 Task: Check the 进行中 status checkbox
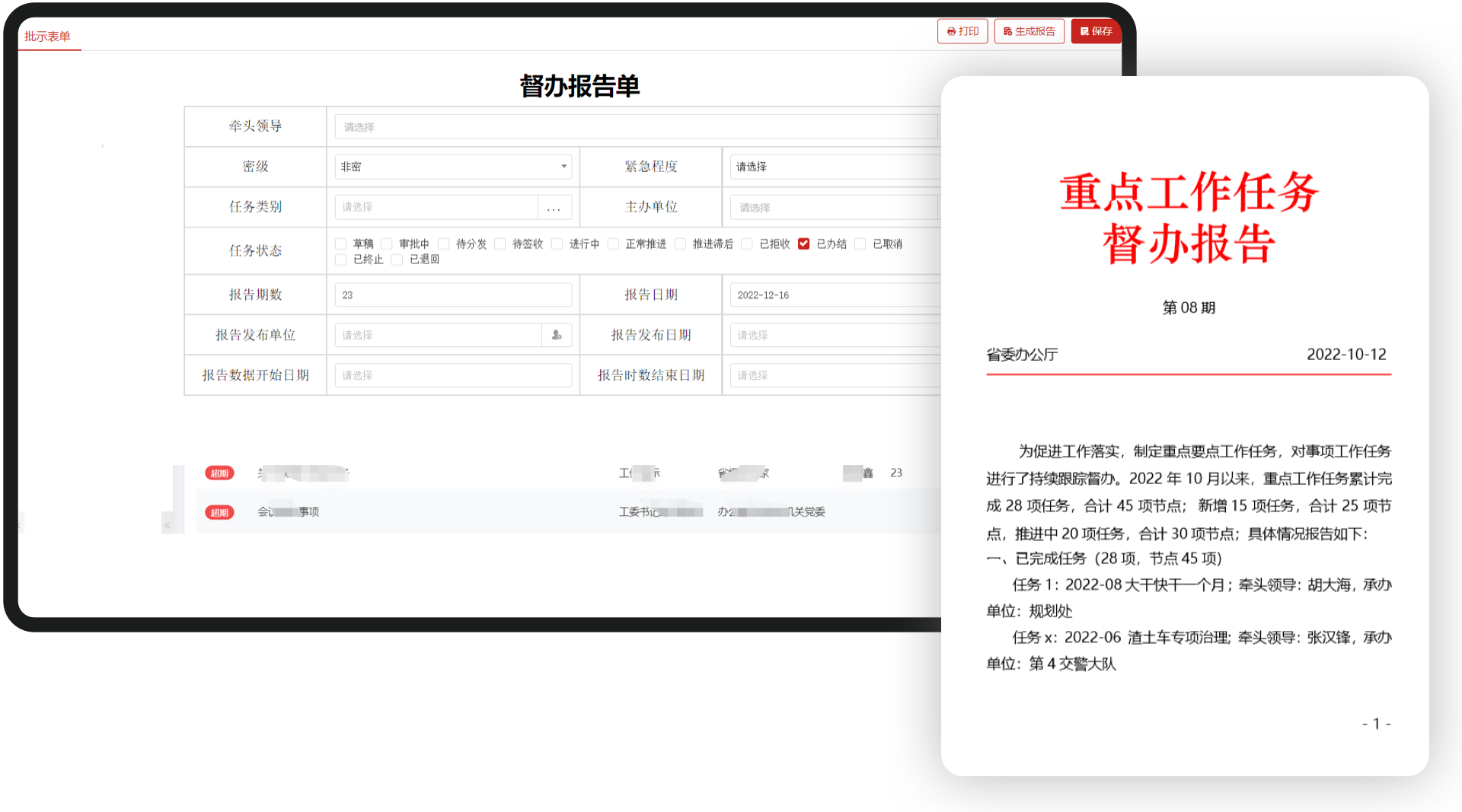557,244
